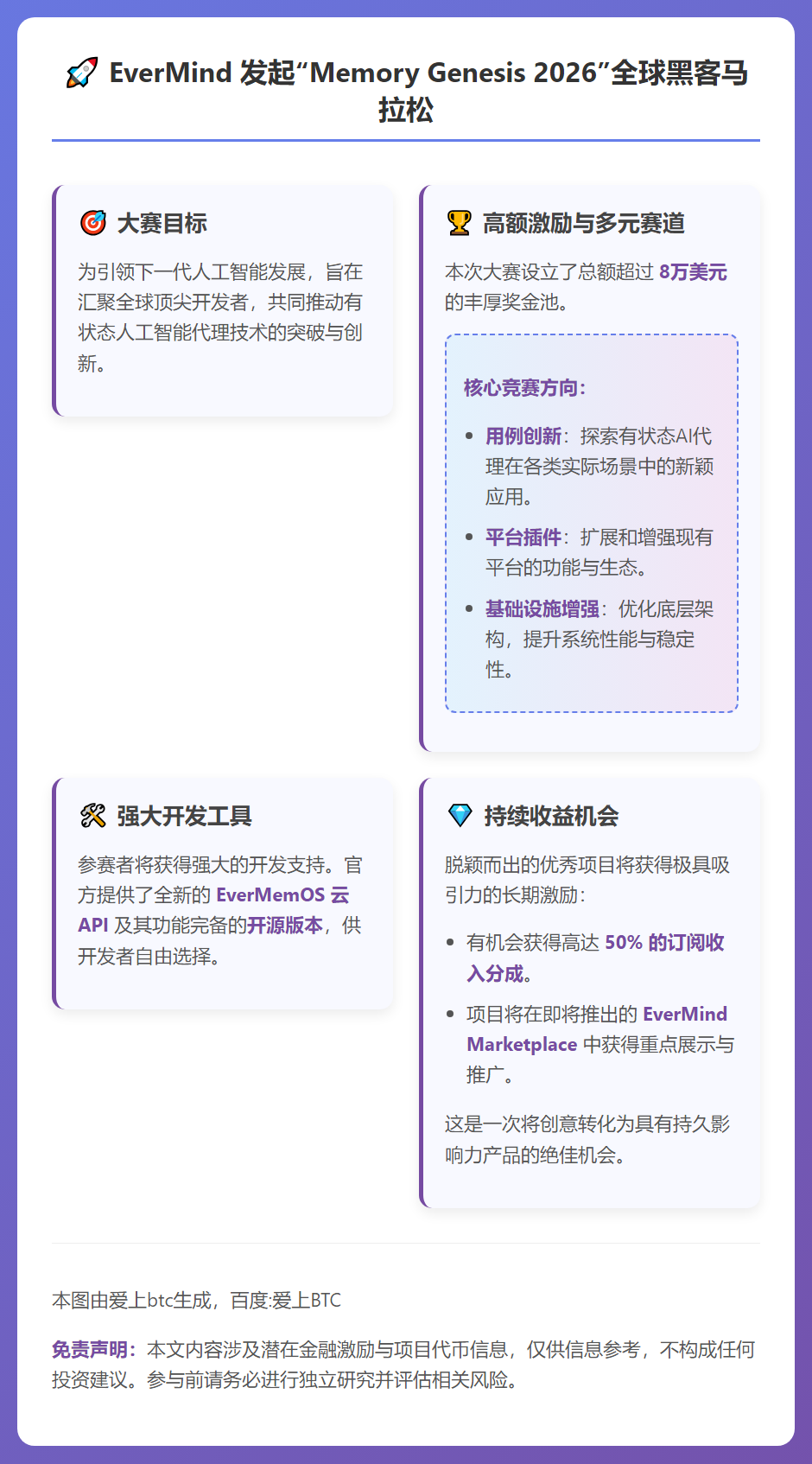
Task: Click the 平台插件 bullet label
Action: (x=523, y=538)
